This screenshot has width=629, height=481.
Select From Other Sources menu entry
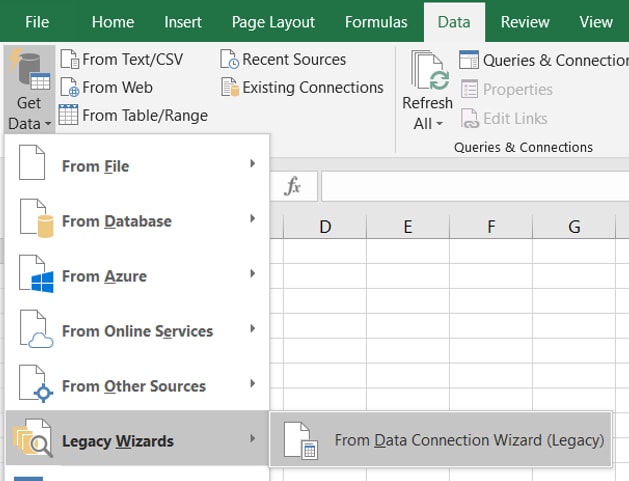coord(136,386)
